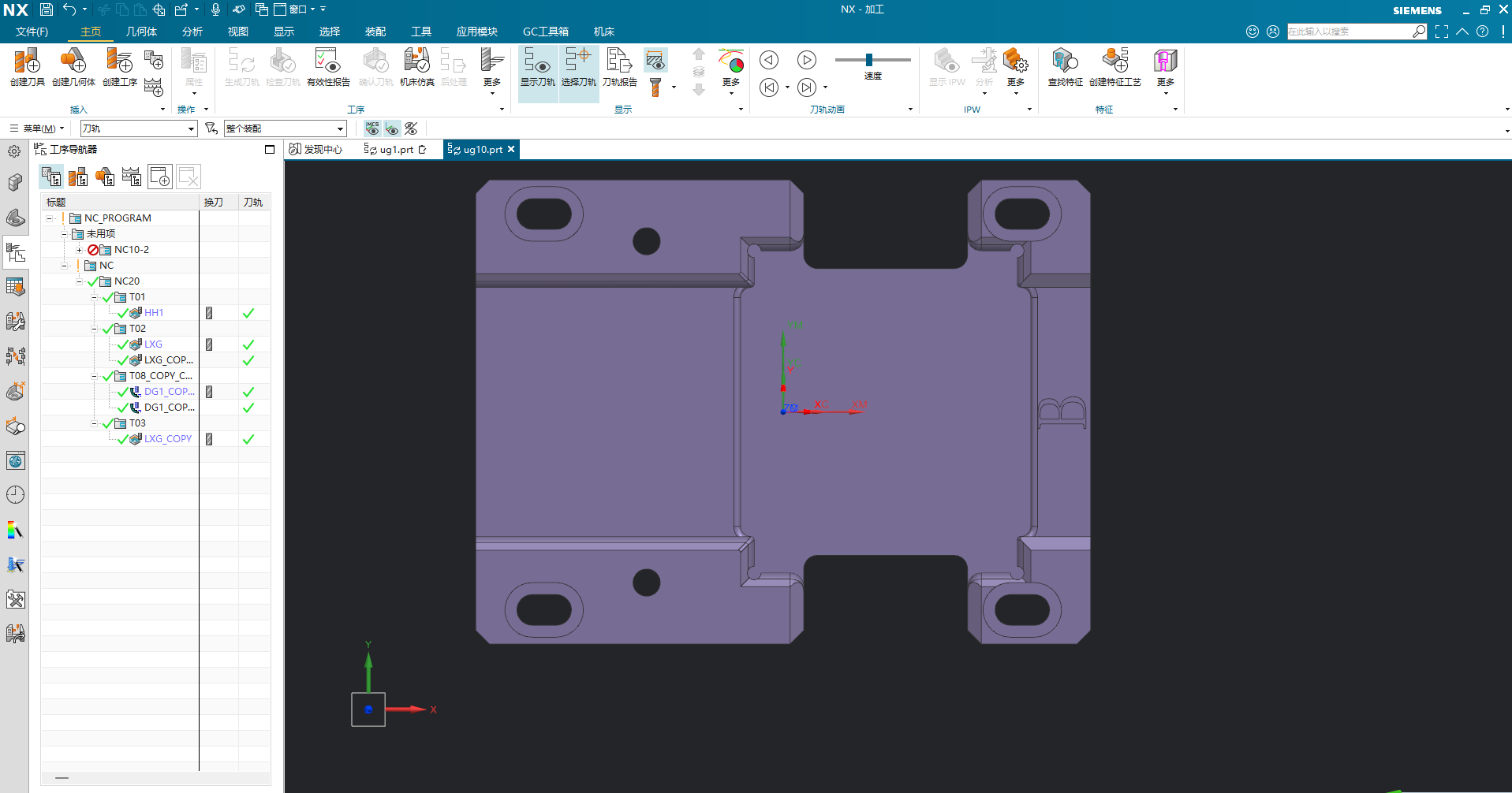The image size is (1512, 793).
Task: Expand the NC10-2 tree node
Action: click(x=79, y=250)
